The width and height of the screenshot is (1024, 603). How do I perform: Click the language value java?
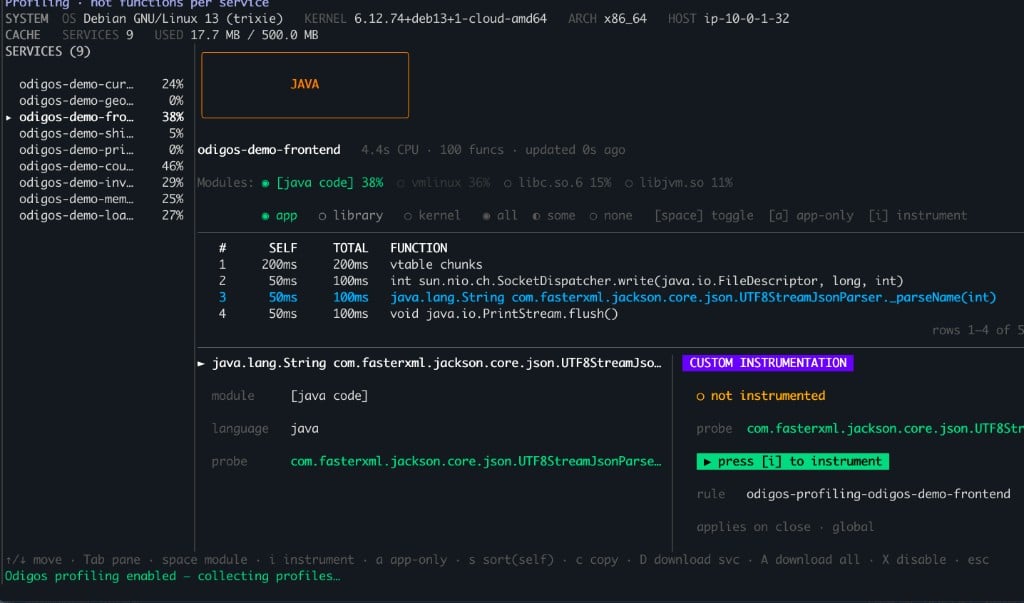click(304, 429)
